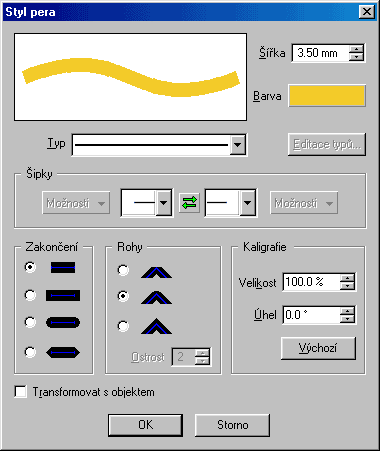380x451 pixels.
Task: Select the flat butt line ending
Action: (x=30, y=267)
